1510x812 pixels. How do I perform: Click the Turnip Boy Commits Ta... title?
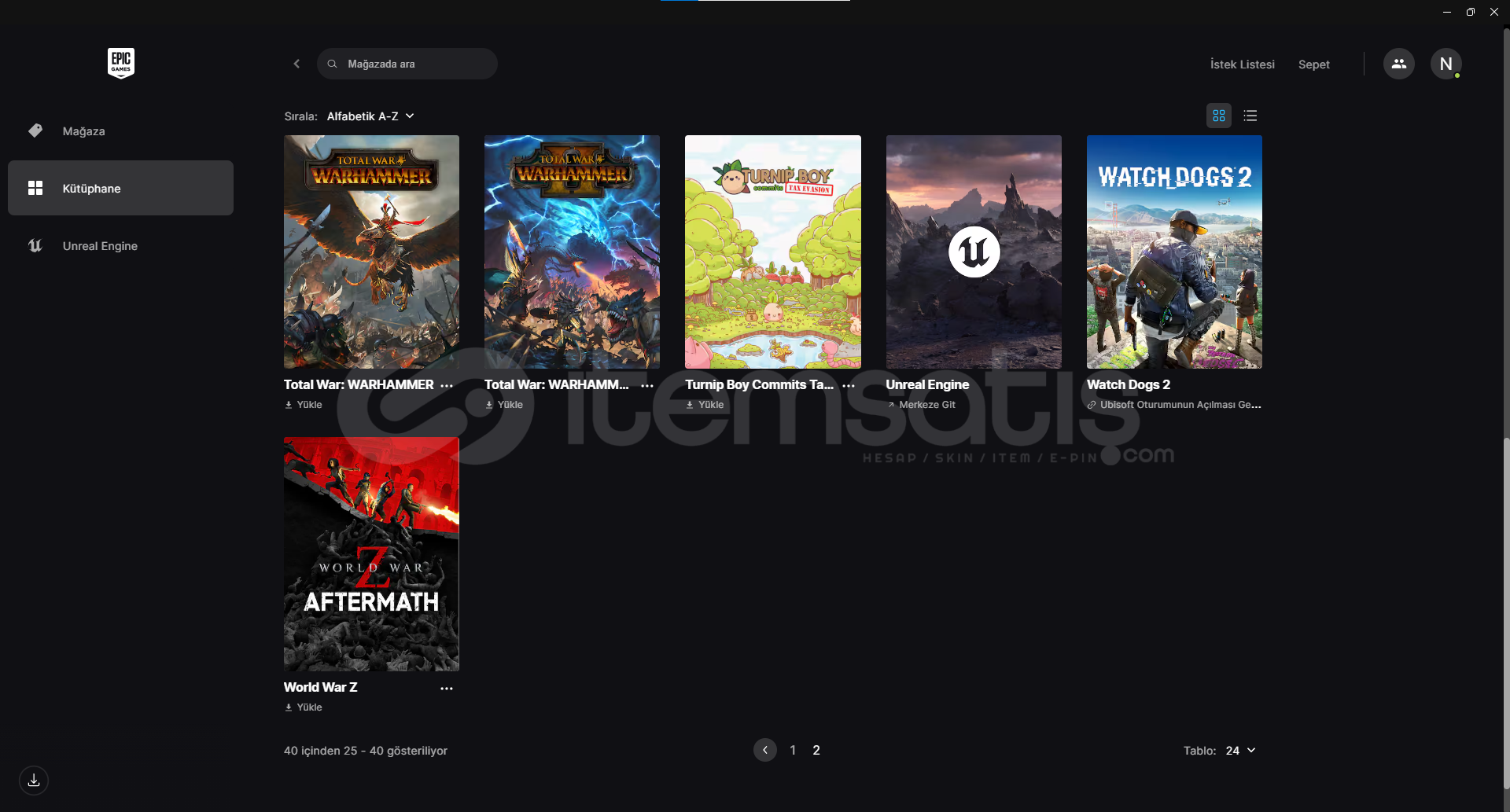point(760,384)
